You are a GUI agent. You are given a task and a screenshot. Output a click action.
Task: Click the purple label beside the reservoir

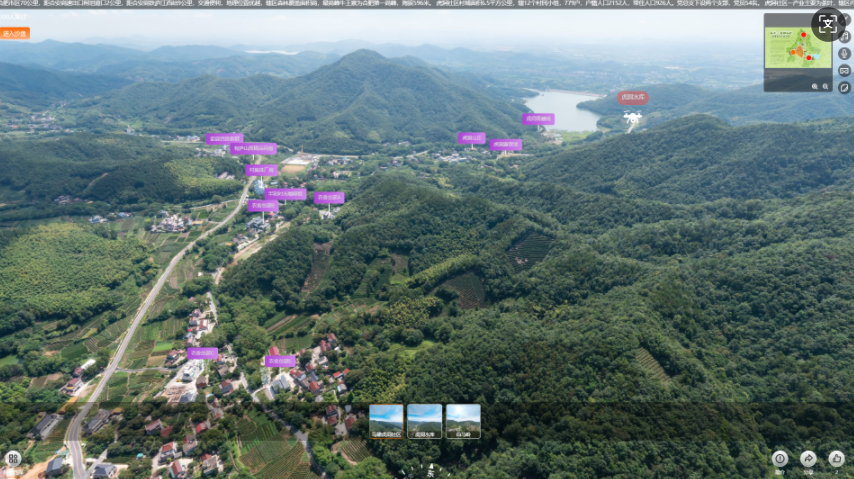coord(538,119)
